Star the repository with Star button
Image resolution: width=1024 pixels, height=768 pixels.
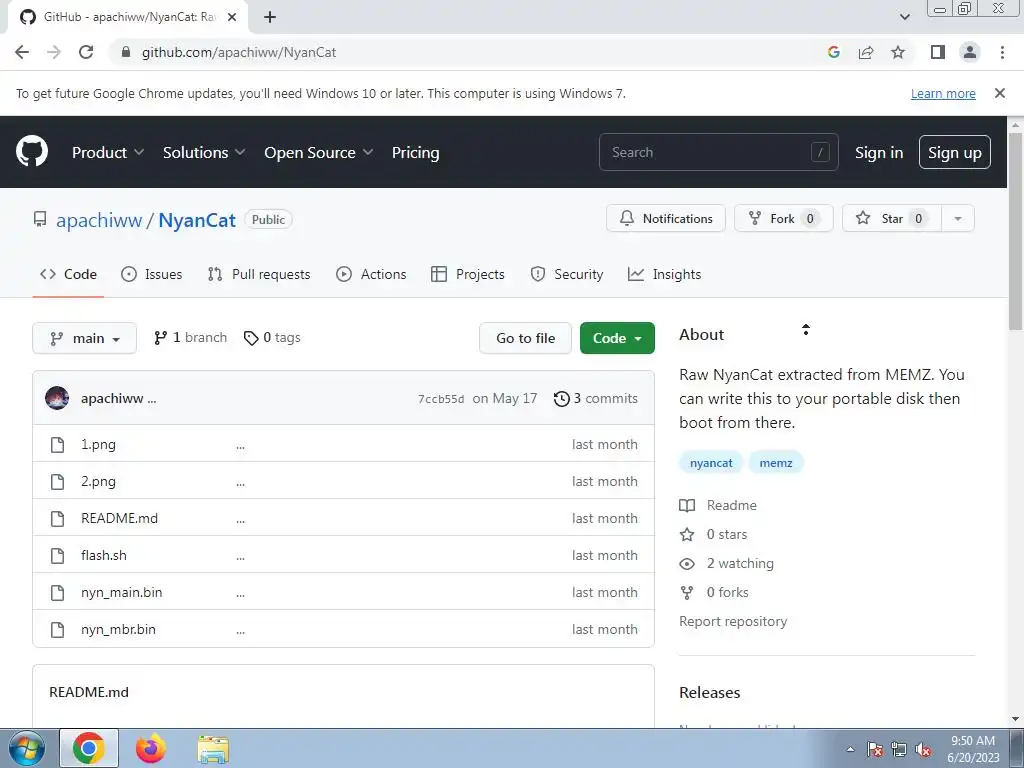[891, 219]
